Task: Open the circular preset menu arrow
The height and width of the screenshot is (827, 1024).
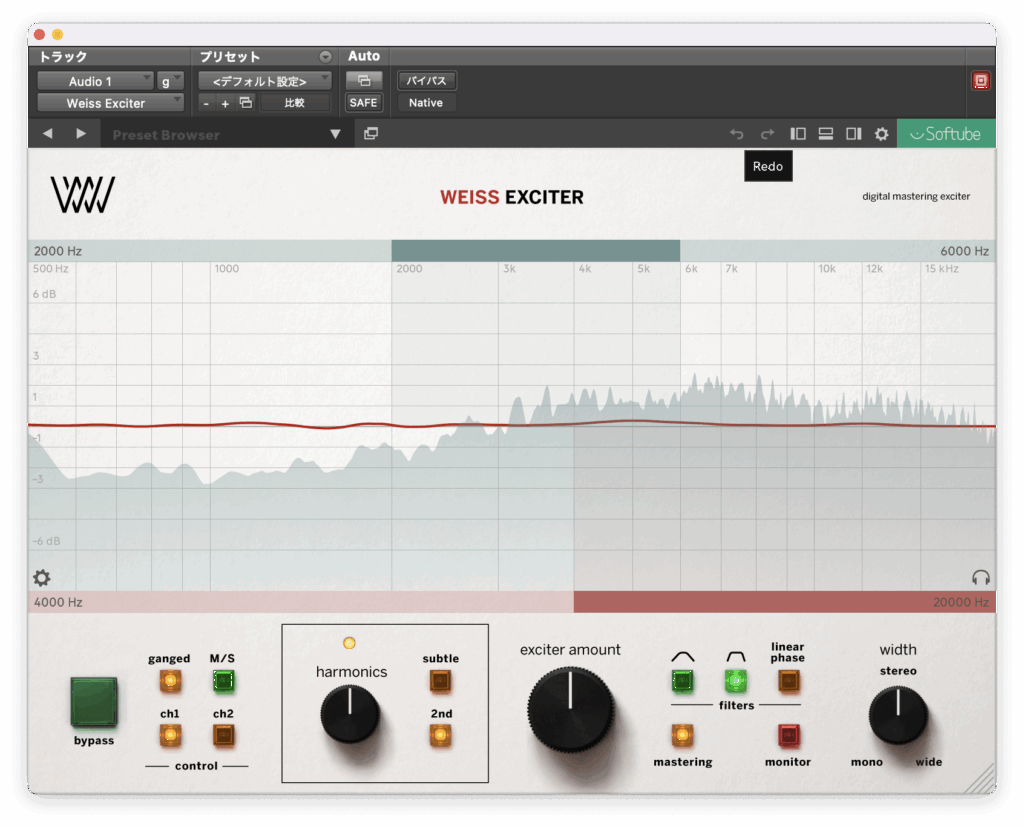Action: click(325, 57)
